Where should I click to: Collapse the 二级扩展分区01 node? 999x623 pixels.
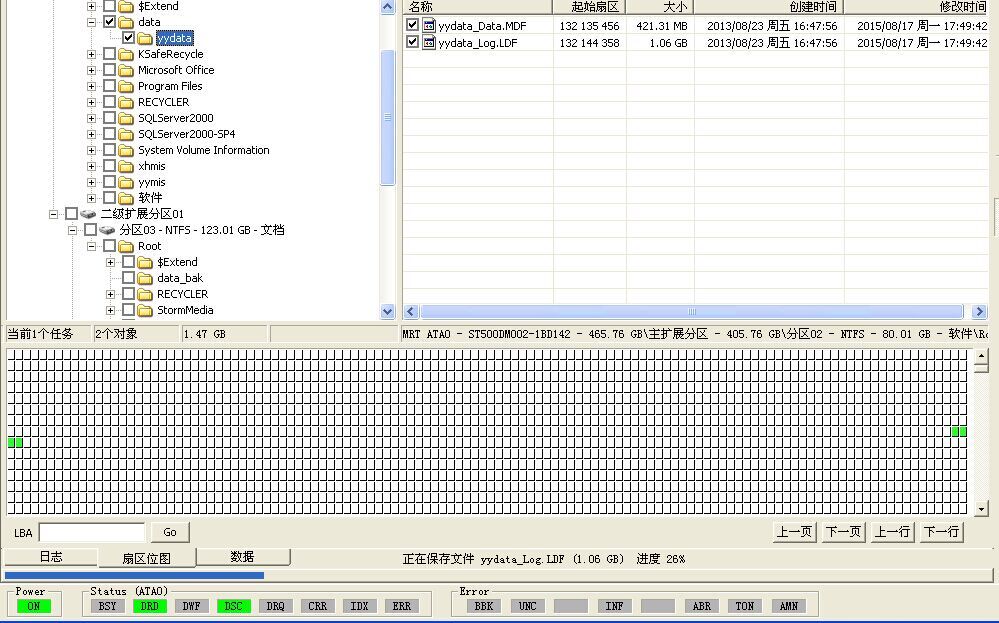click(54, 214)
